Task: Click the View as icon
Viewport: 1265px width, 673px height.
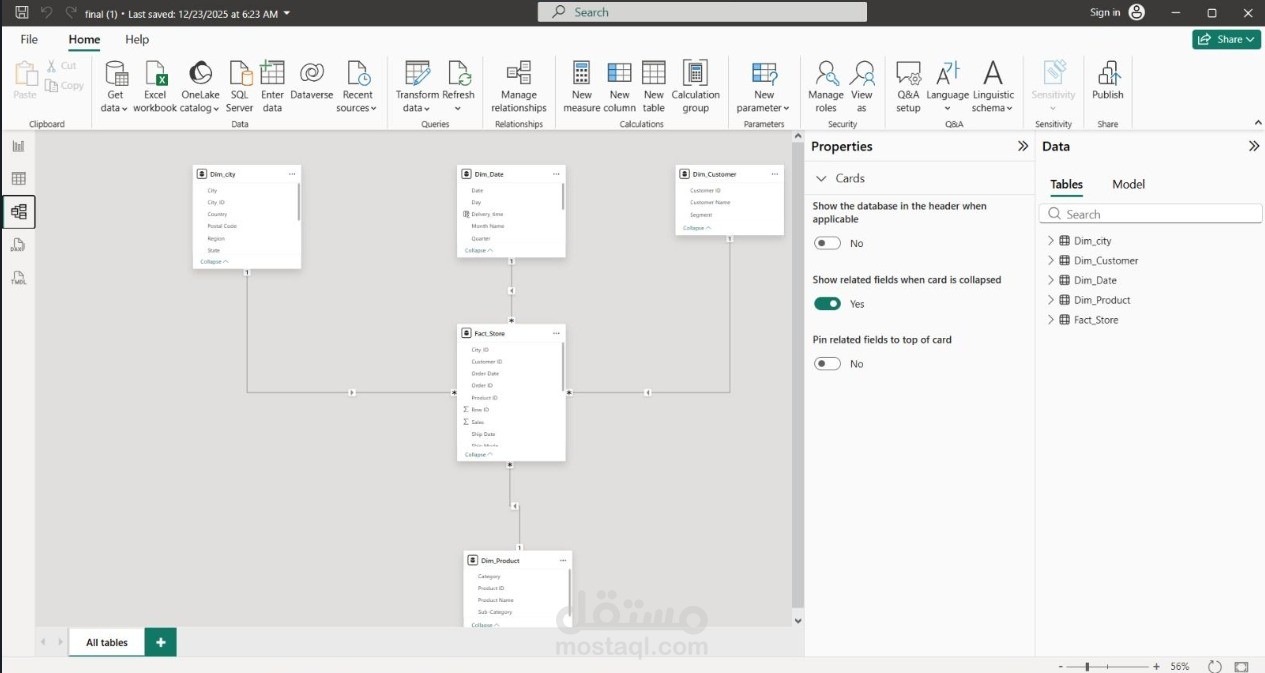Action: click(x=862, y=74)
